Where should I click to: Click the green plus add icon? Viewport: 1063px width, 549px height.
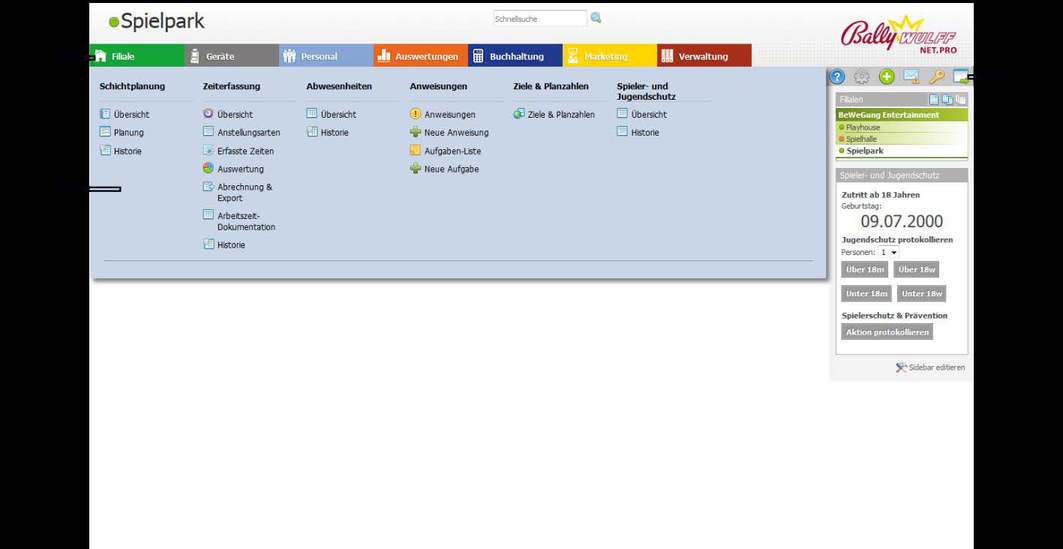887,77
